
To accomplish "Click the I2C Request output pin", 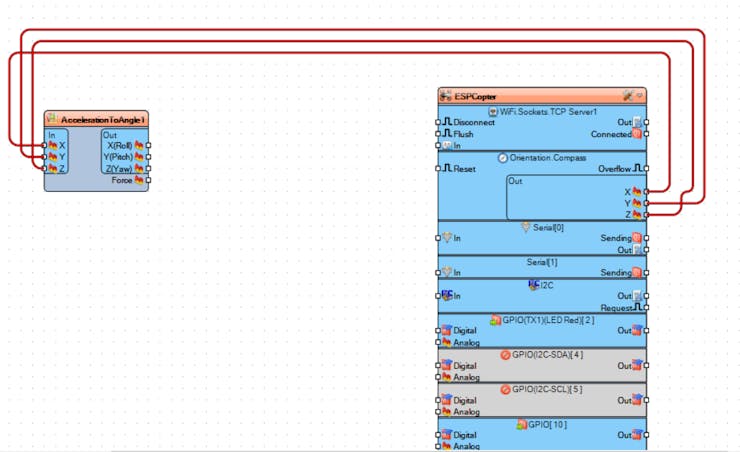I will [x=647, y=308].
